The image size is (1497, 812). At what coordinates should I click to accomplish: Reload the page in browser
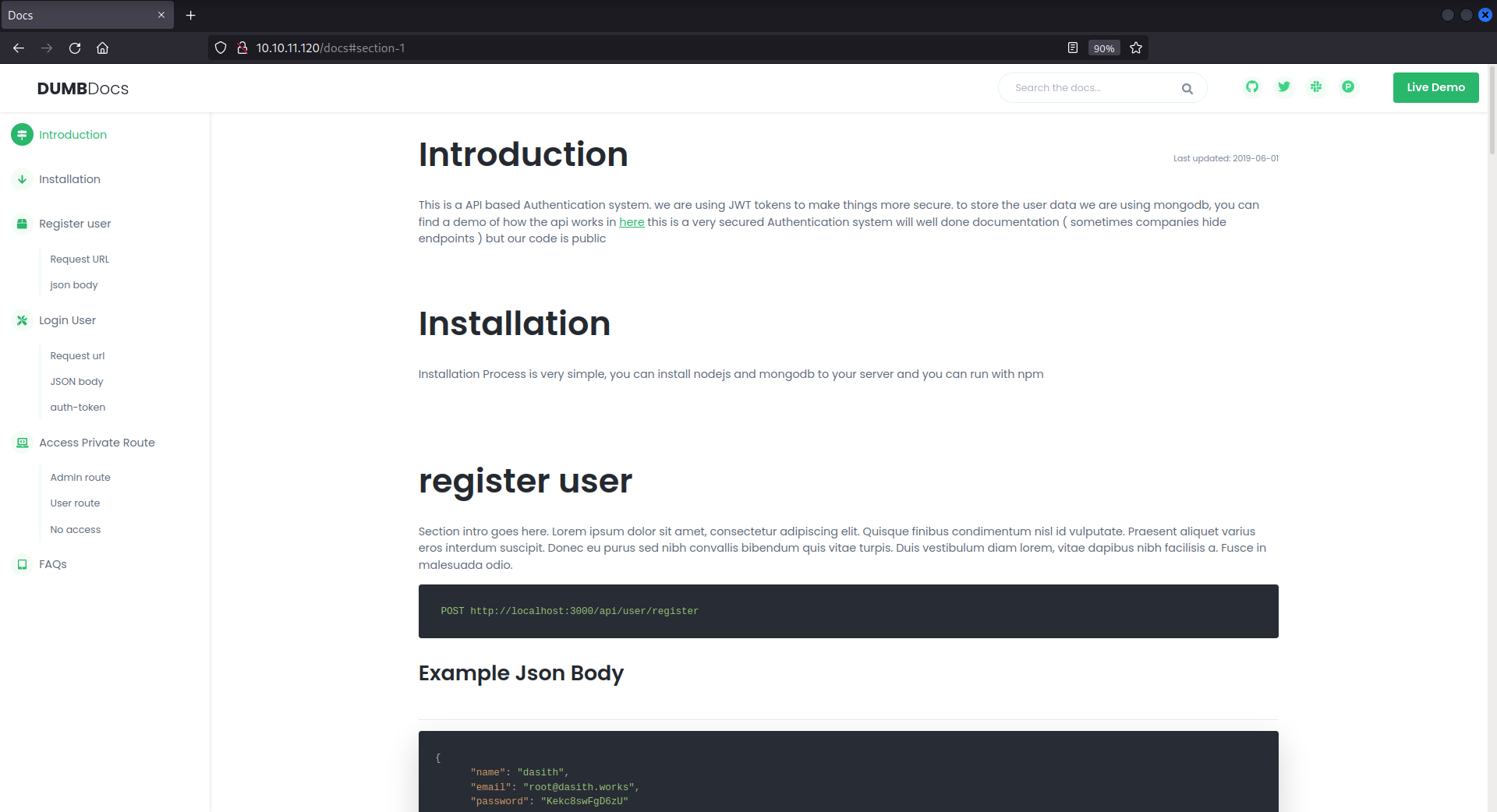coord(75,48)
